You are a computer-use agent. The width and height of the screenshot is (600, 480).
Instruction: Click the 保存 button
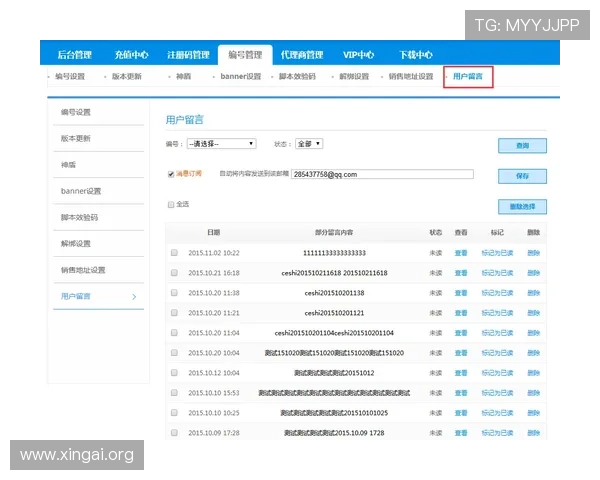click(x=522, y=176)
